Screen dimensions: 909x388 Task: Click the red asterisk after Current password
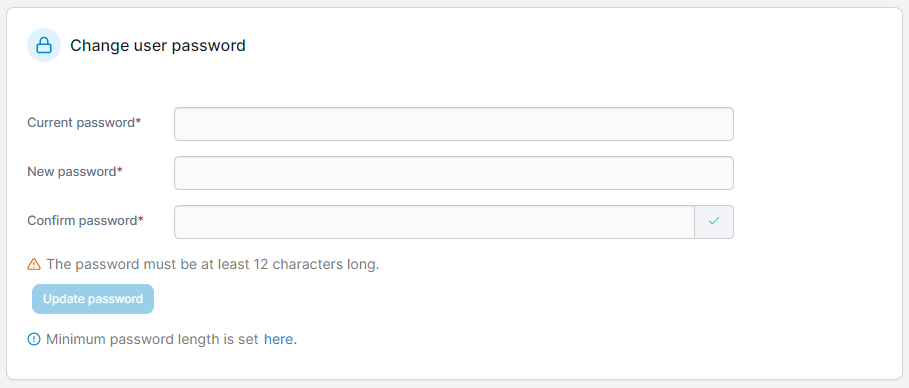pyautogui.click(x=139, y=121)
